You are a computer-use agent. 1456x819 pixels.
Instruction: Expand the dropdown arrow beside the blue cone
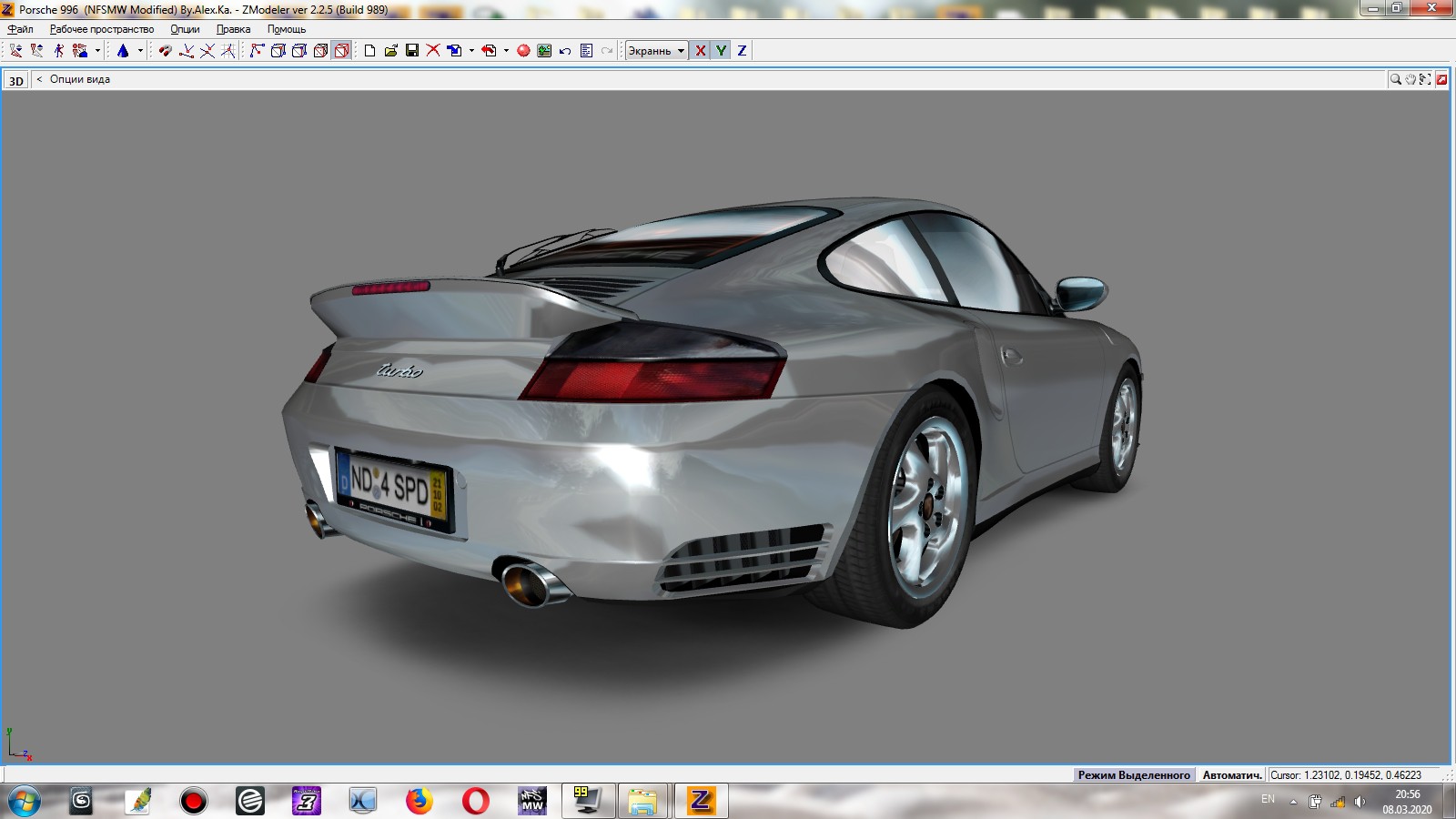tap(140, 51)
